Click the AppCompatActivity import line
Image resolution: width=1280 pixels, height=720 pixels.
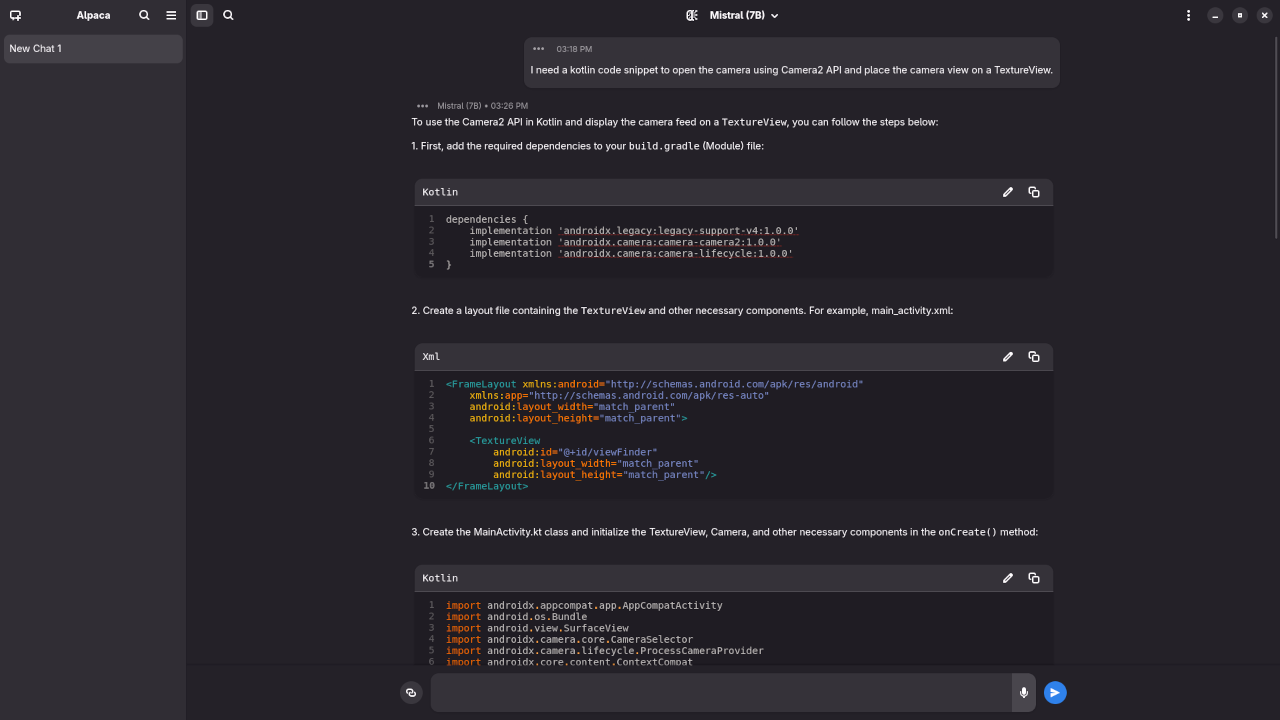point(584,606)
